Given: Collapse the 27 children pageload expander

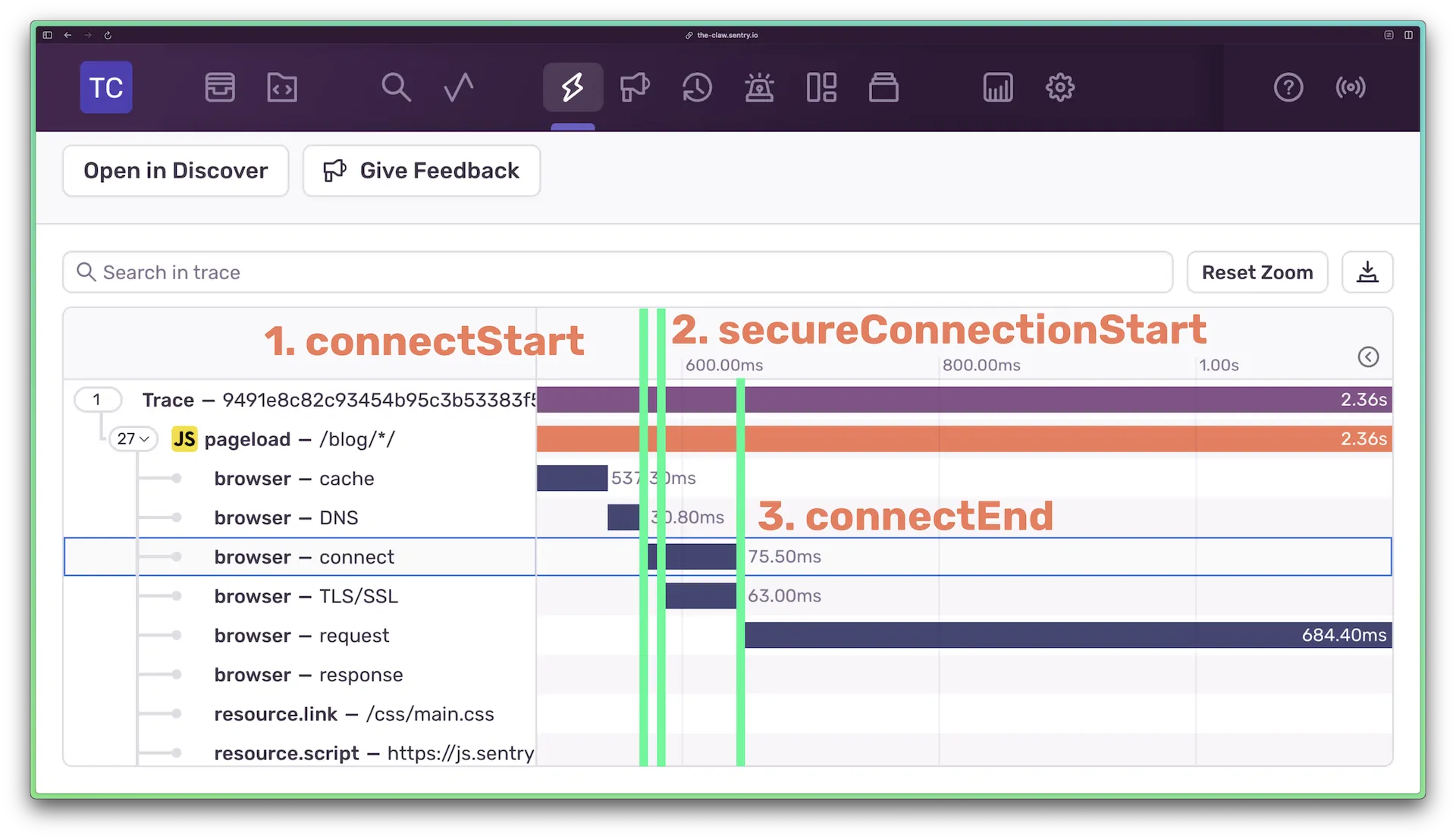Looking at the screenshot, I should tap(133, 439).
